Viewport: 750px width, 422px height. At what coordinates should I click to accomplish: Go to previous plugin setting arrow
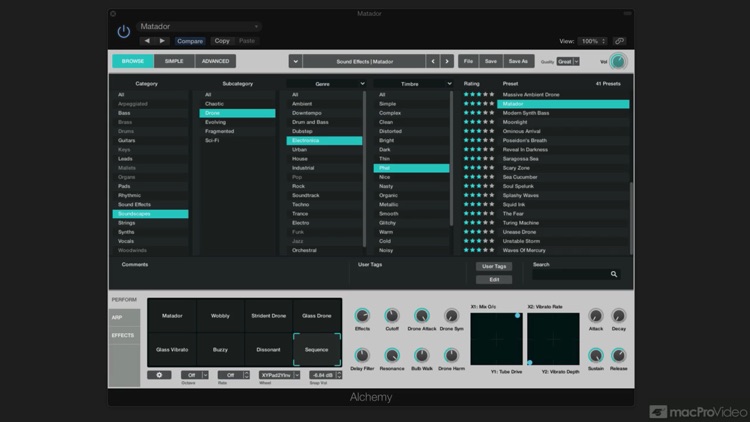pos(147,41)
